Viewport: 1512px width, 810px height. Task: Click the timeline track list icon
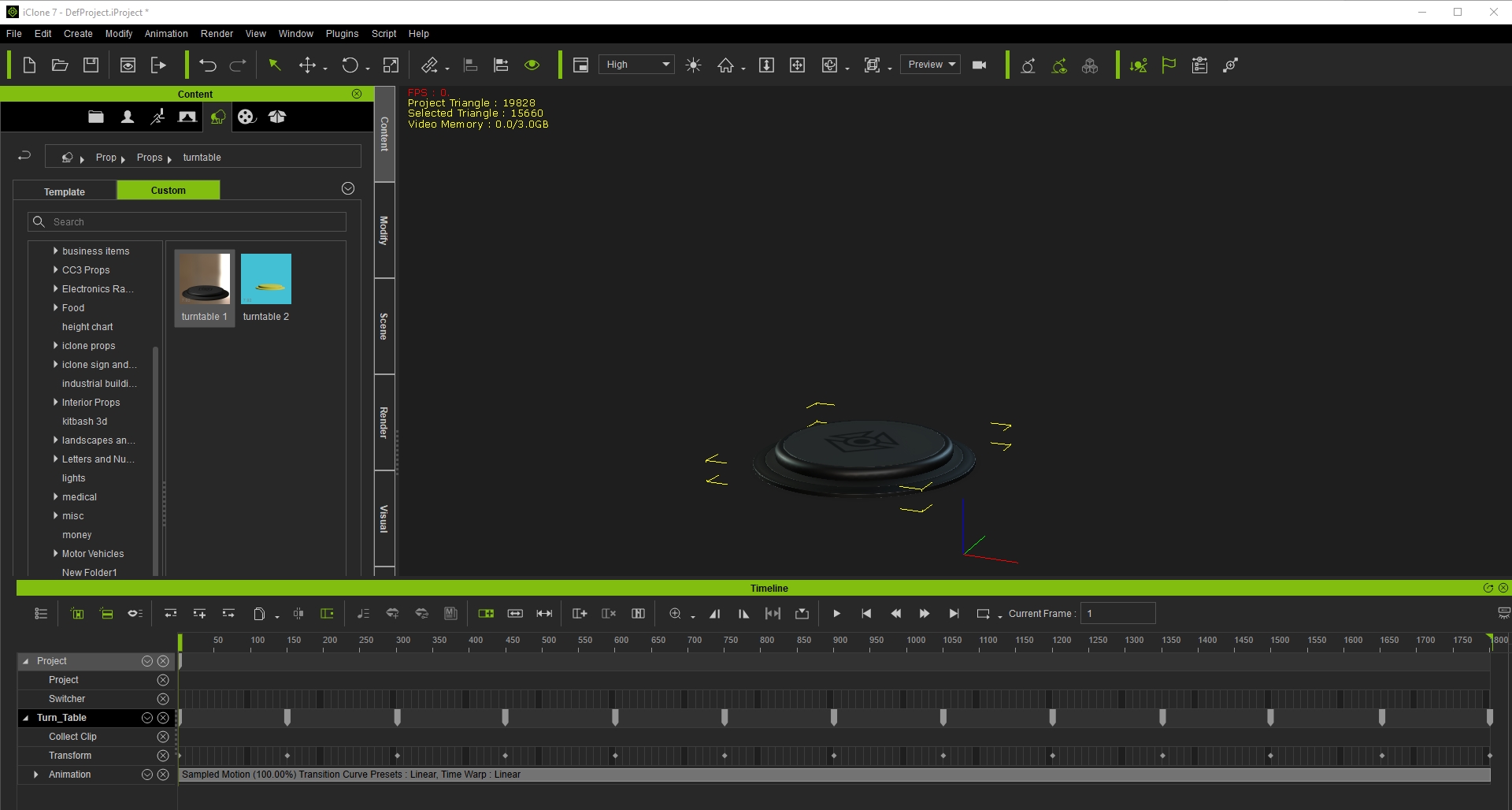click(41, 614)
